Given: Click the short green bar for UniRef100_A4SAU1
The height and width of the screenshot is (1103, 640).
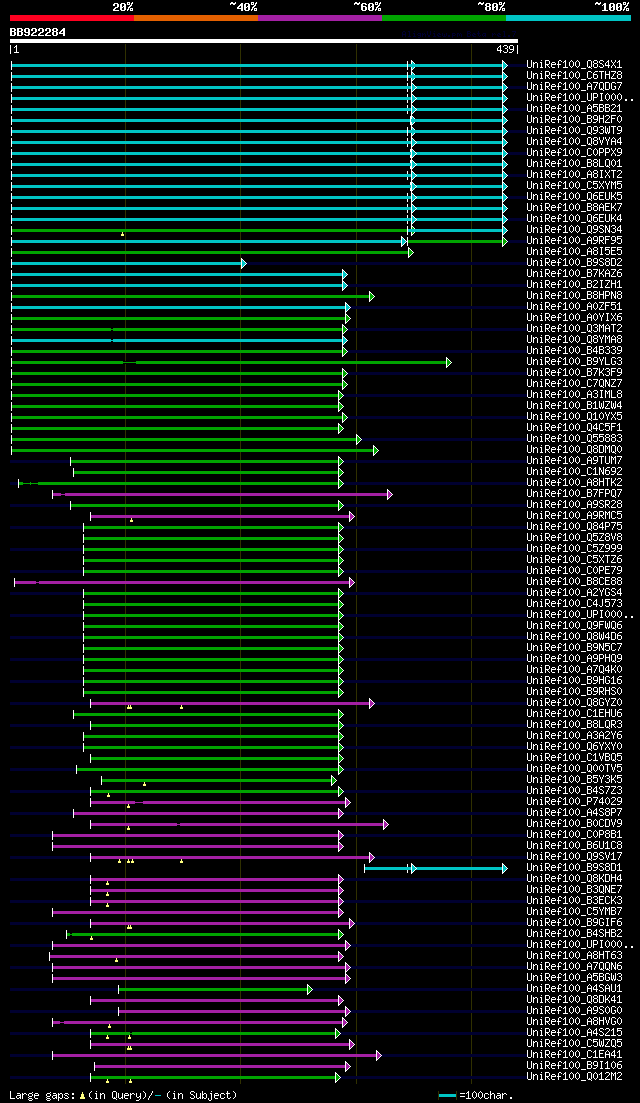Looking at the screenshot, I should point(215,990).
